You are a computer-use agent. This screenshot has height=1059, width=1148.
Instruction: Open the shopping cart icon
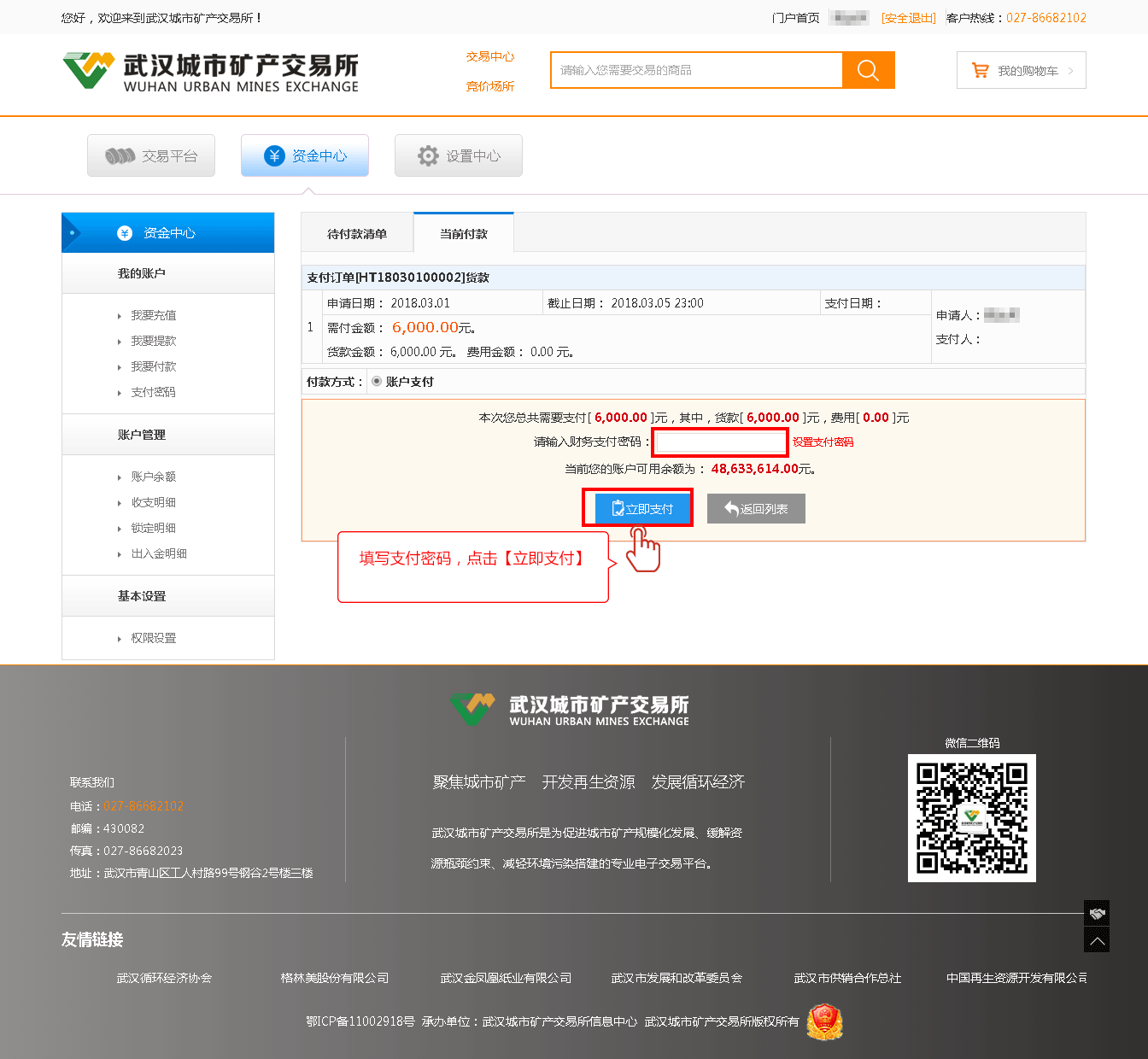(980, 71)
